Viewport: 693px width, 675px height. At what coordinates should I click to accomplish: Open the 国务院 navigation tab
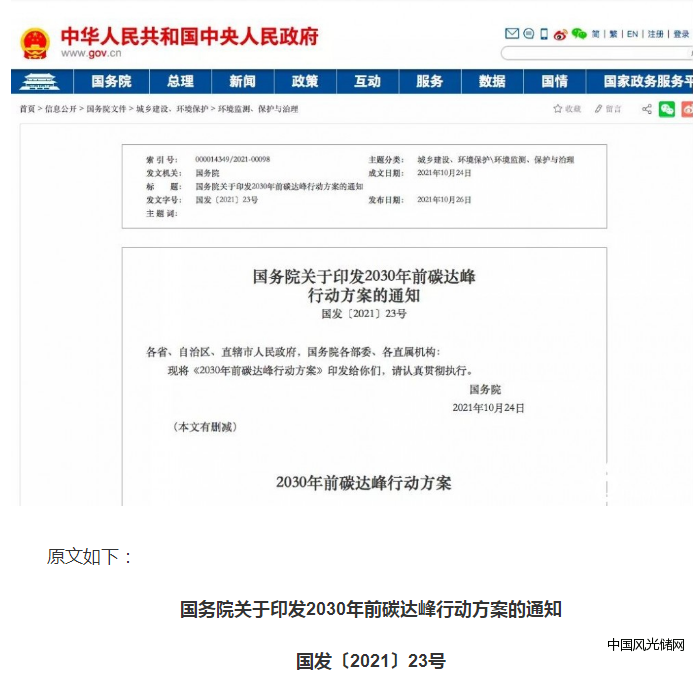111,81
